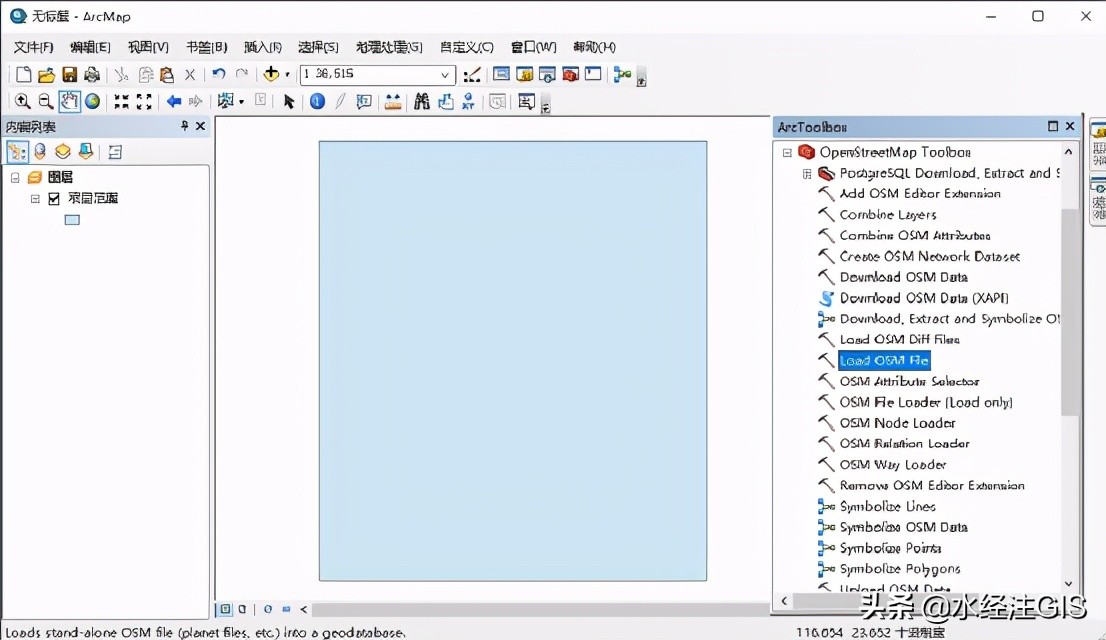Switch to List By Drawing Order
This screenshot has width=1106, height=640.
(17, 152)
